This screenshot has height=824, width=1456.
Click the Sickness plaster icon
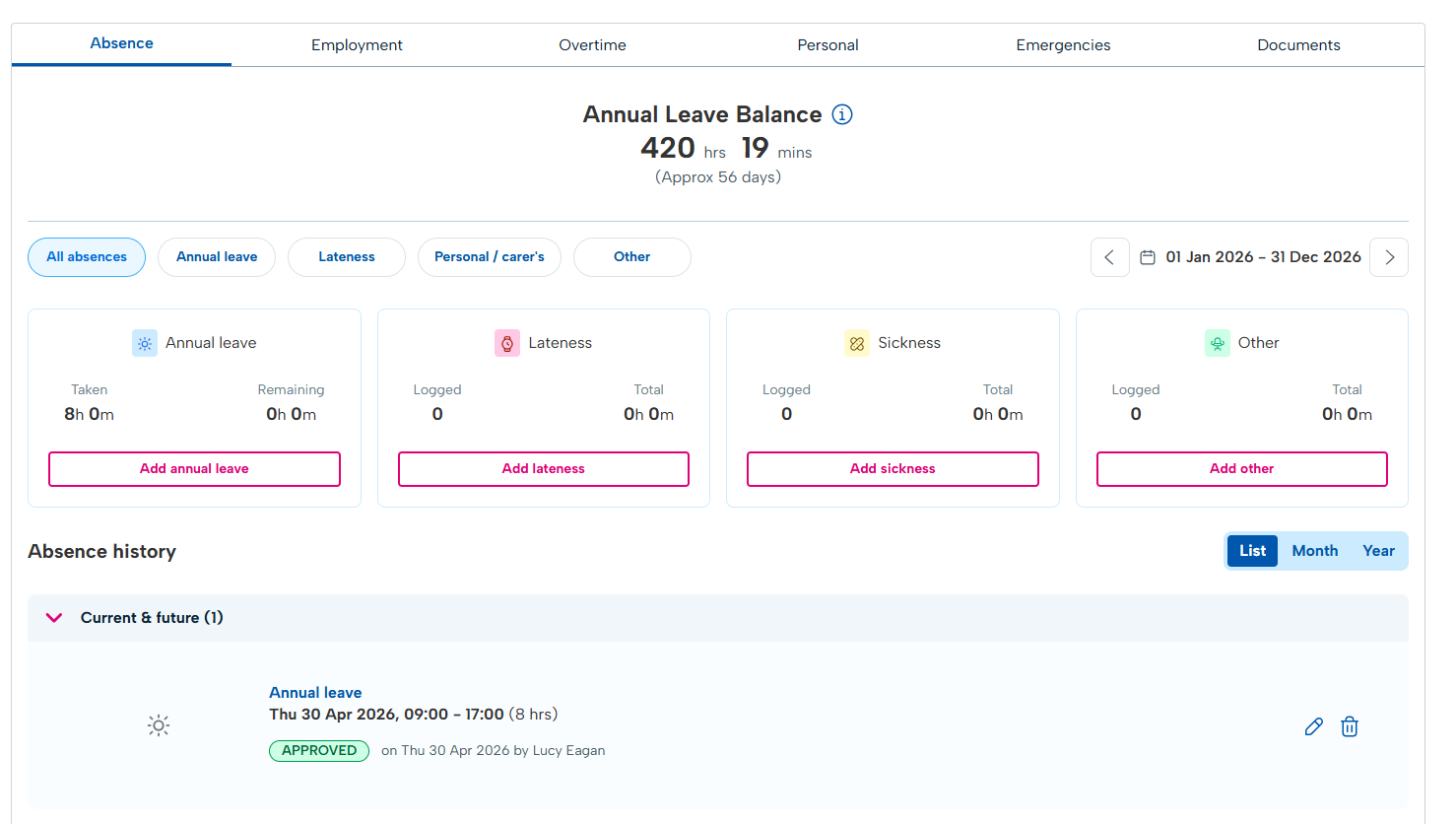pyautogui.click(x=857, y=343)
